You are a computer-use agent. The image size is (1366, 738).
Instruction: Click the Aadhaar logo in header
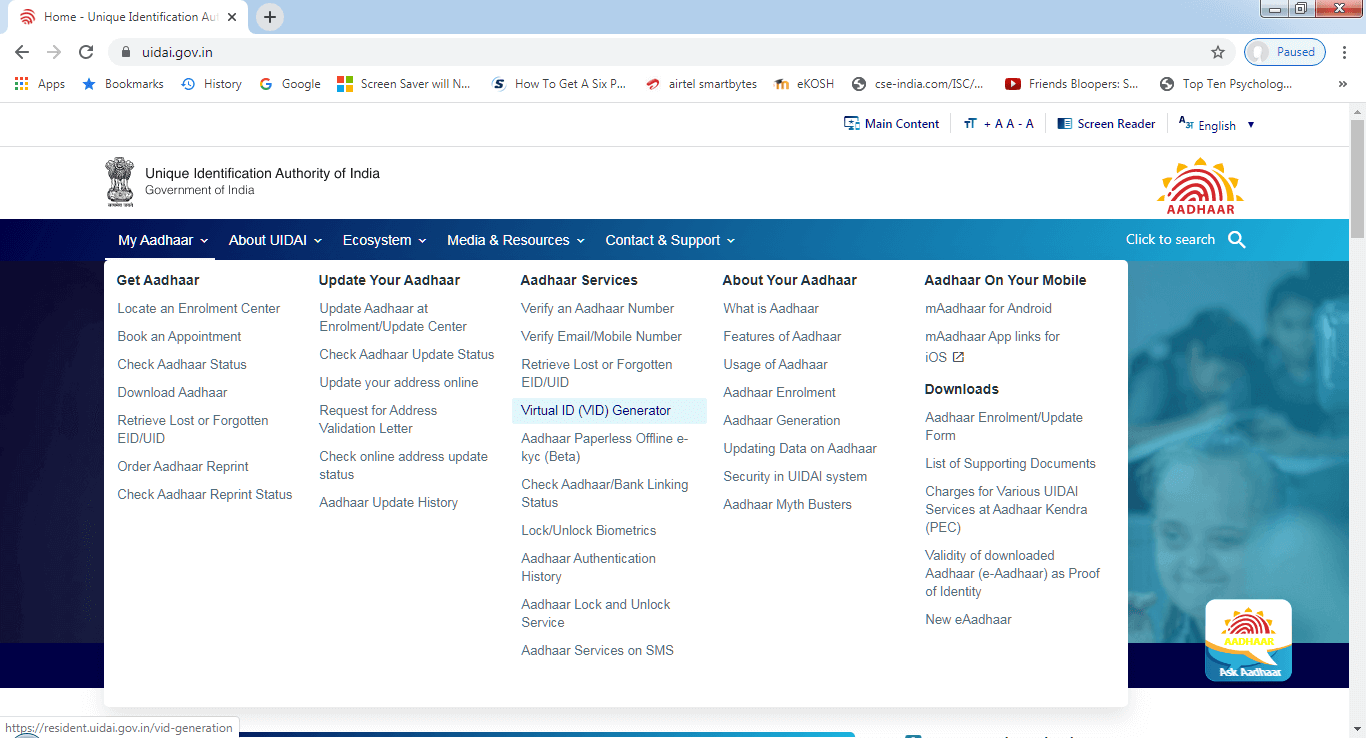(x=1200, y=186)
